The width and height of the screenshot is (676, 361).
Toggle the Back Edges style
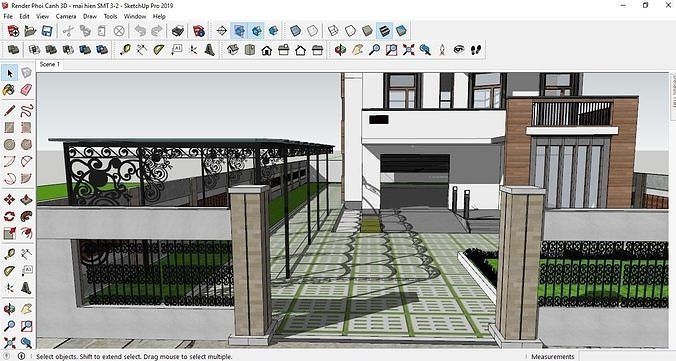pos(312,31)
